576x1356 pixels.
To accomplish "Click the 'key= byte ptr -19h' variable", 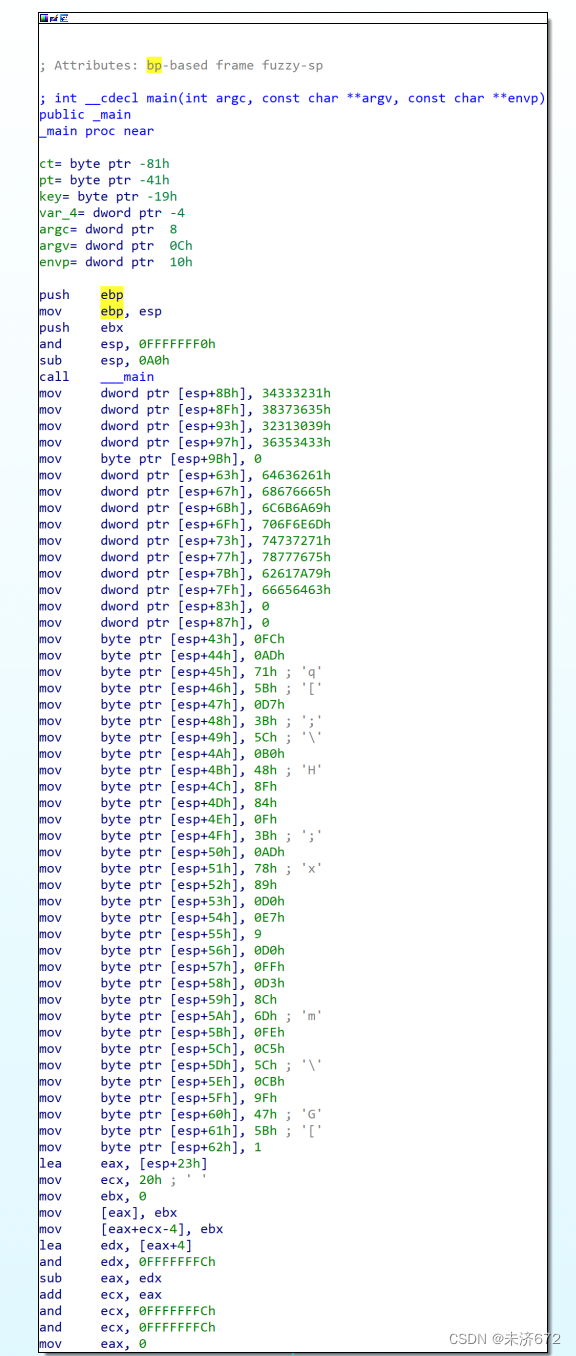I will click(108, 196).
